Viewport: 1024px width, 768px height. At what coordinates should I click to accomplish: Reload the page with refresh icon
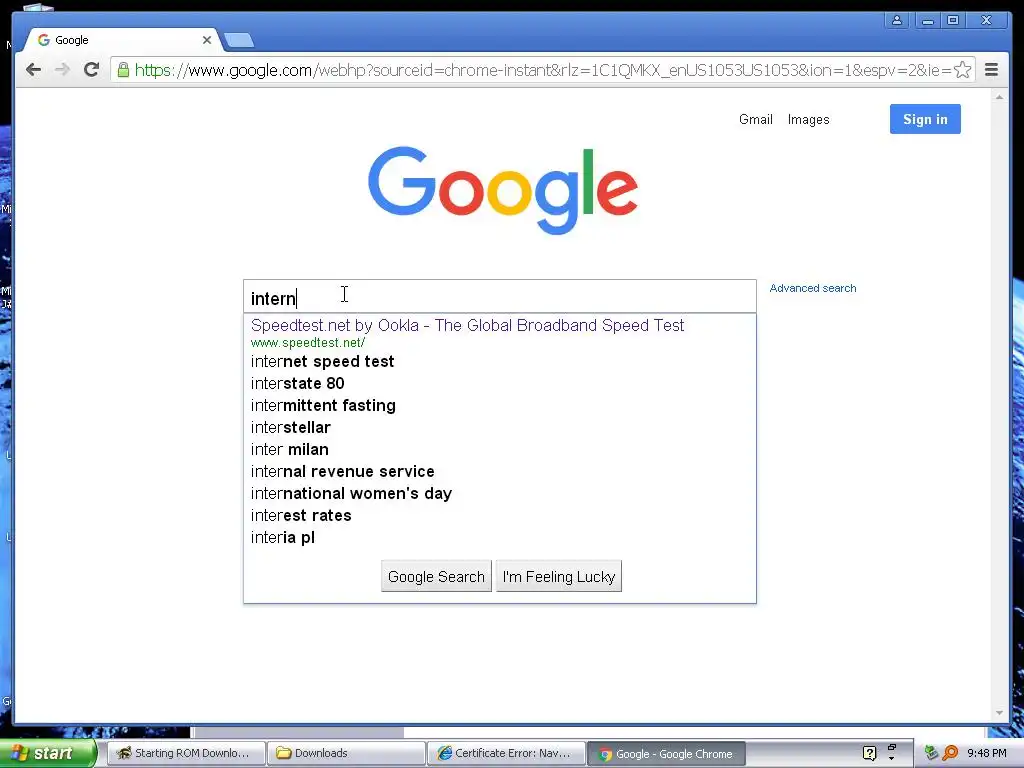tap(91, 70)
